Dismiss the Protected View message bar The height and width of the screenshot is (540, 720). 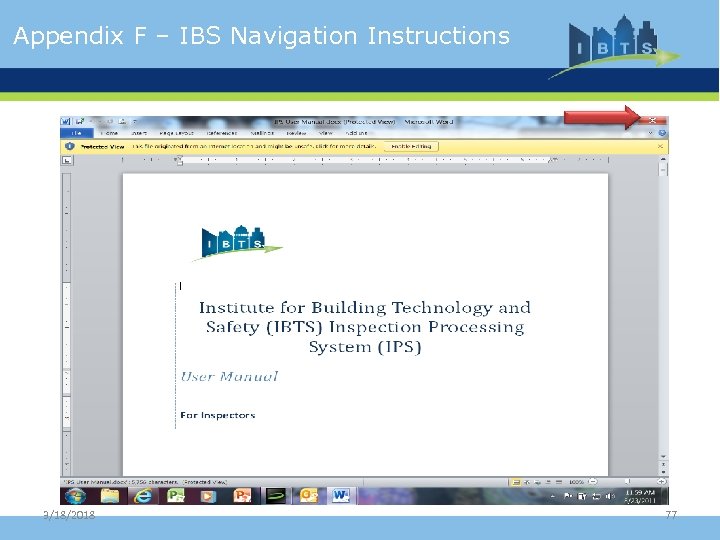pos(660,146)
